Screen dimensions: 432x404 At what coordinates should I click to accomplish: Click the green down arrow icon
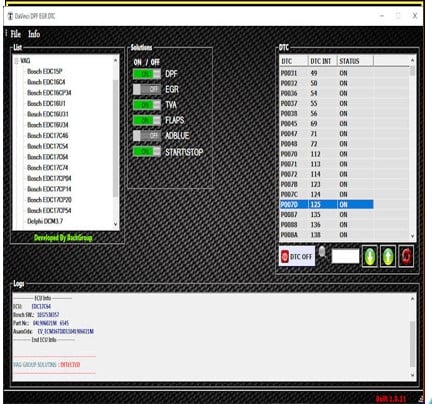pyautogui.click(x=370, y=256)
